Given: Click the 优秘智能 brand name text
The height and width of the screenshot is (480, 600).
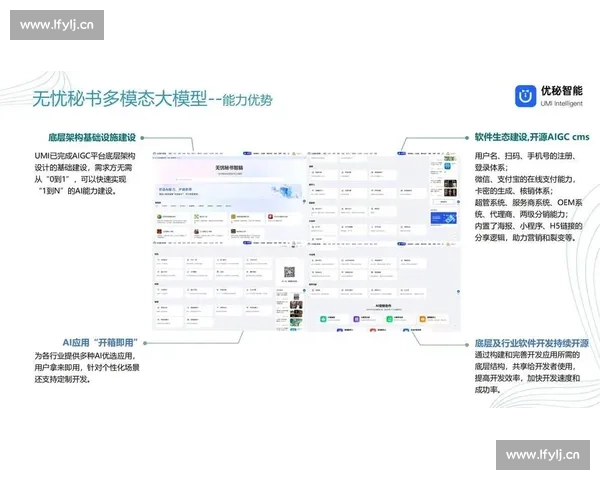Looking at the screenshot, I should point(561,91).
